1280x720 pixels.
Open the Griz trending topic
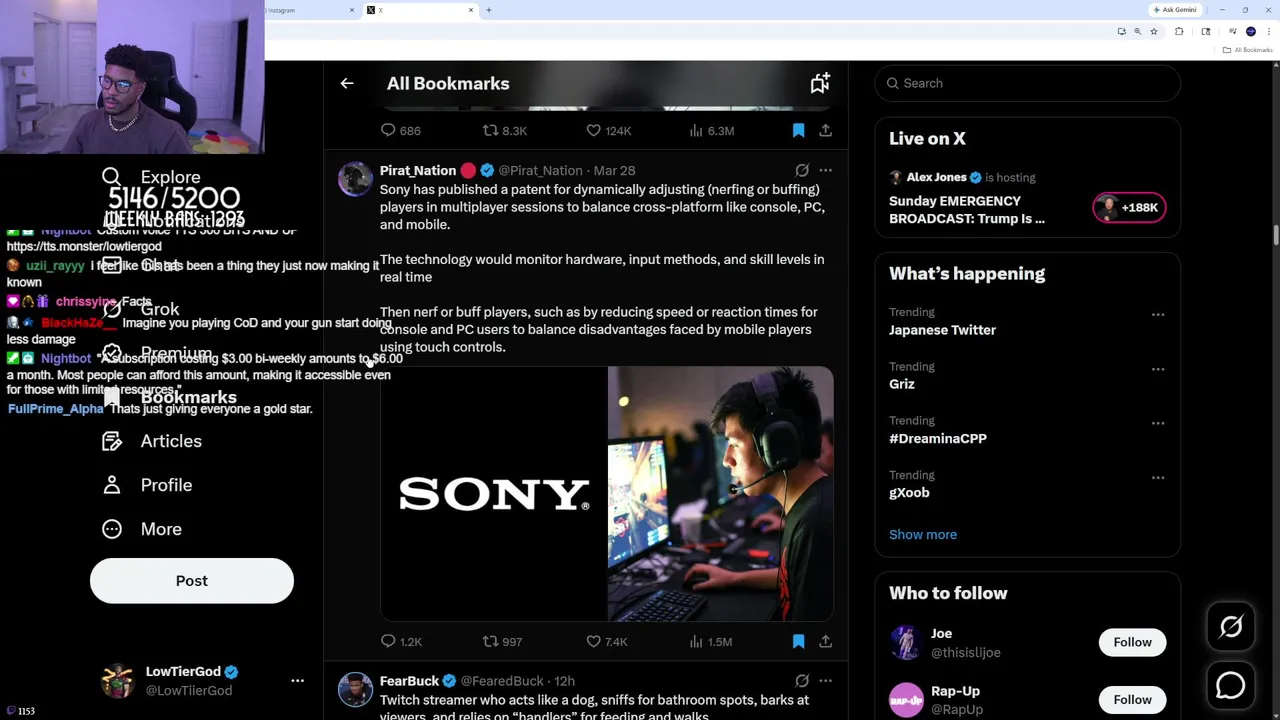click(902, 384)
